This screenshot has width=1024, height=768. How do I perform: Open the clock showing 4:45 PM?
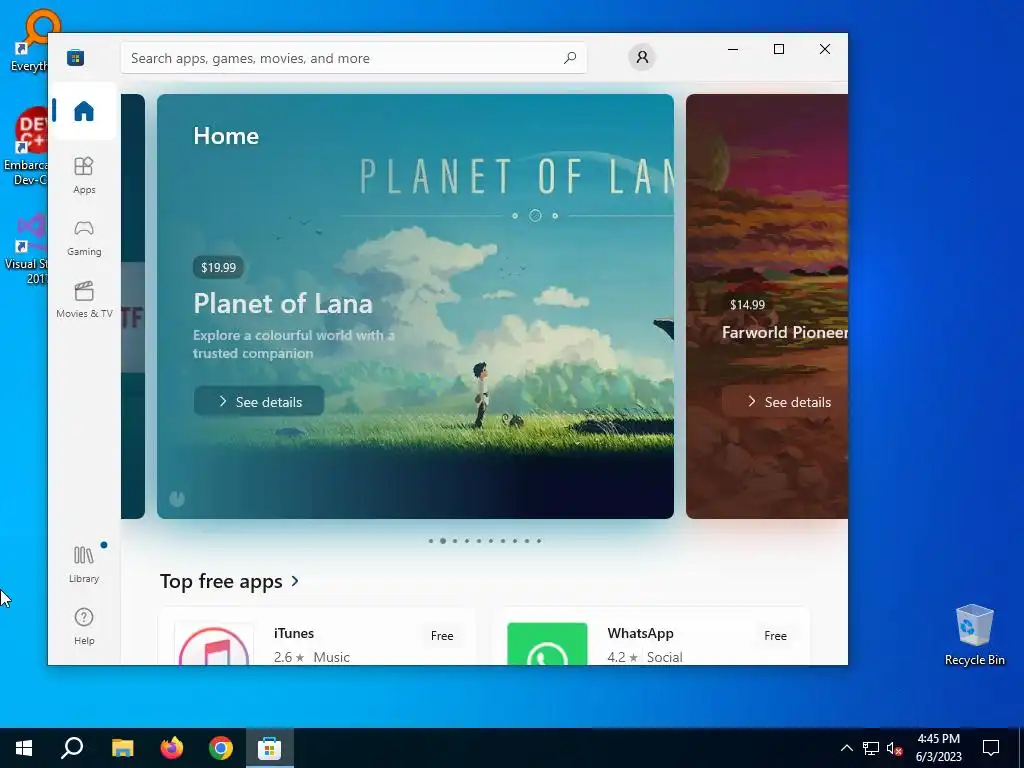coord(938,748)
